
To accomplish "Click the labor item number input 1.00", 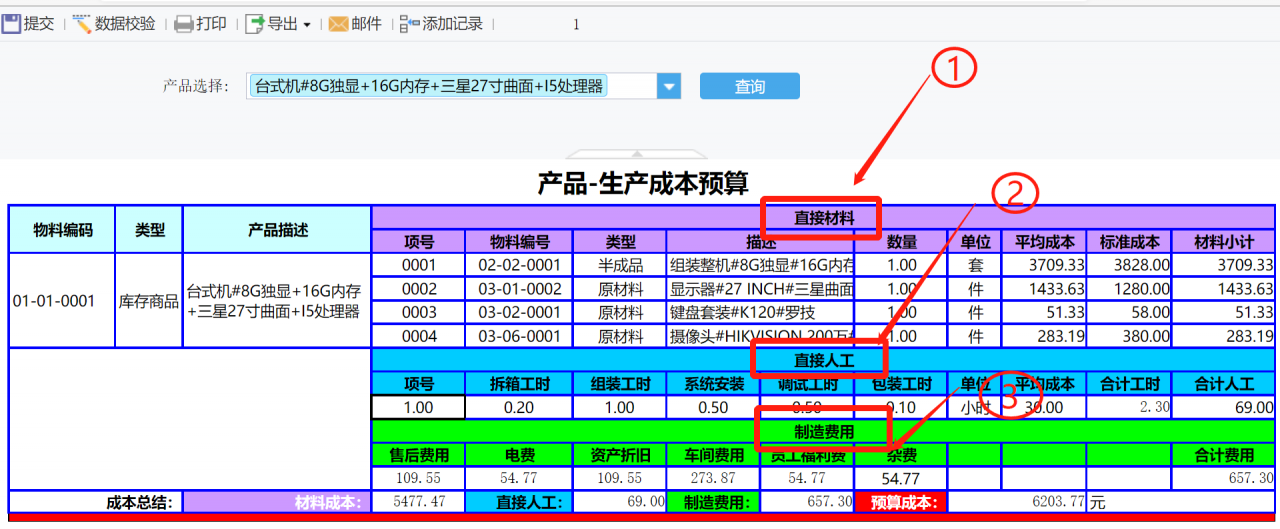I will tap(418, 407).
